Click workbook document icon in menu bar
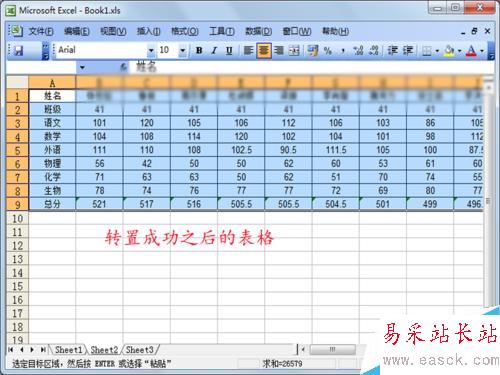The height and width of the screenshot is (375, 500). pos(16,31)
